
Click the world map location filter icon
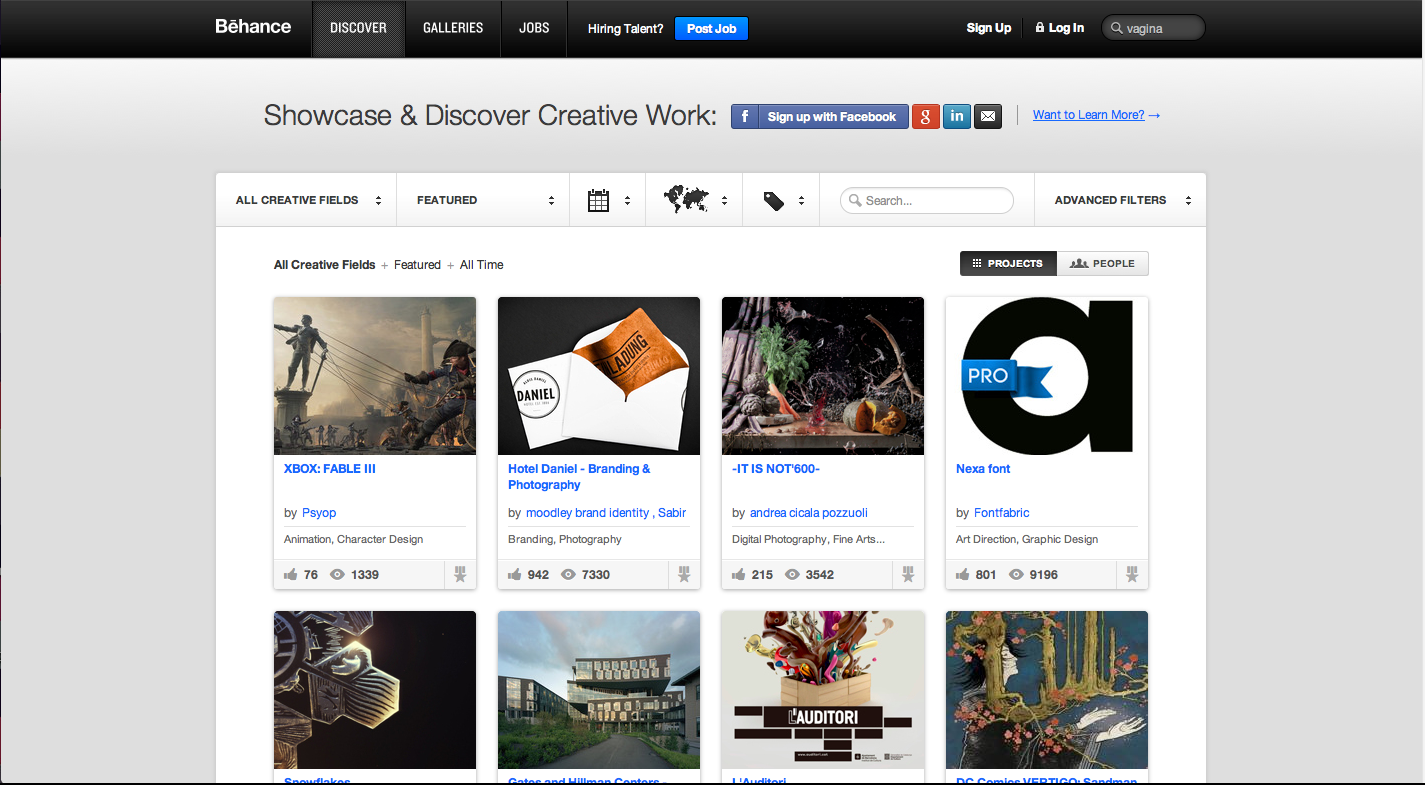[x=688, y=199]
